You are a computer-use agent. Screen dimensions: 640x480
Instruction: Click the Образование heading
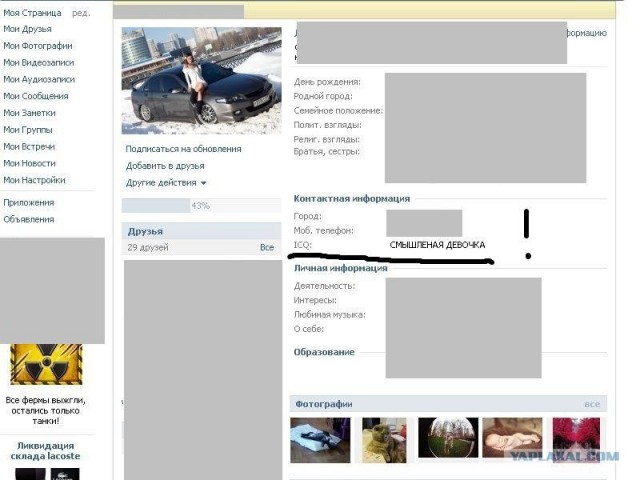point(324,352)
